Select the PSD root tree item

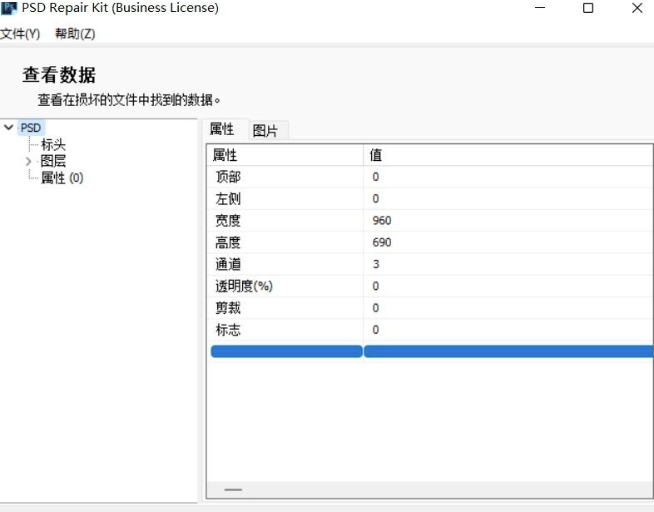(x=31, y=128)
